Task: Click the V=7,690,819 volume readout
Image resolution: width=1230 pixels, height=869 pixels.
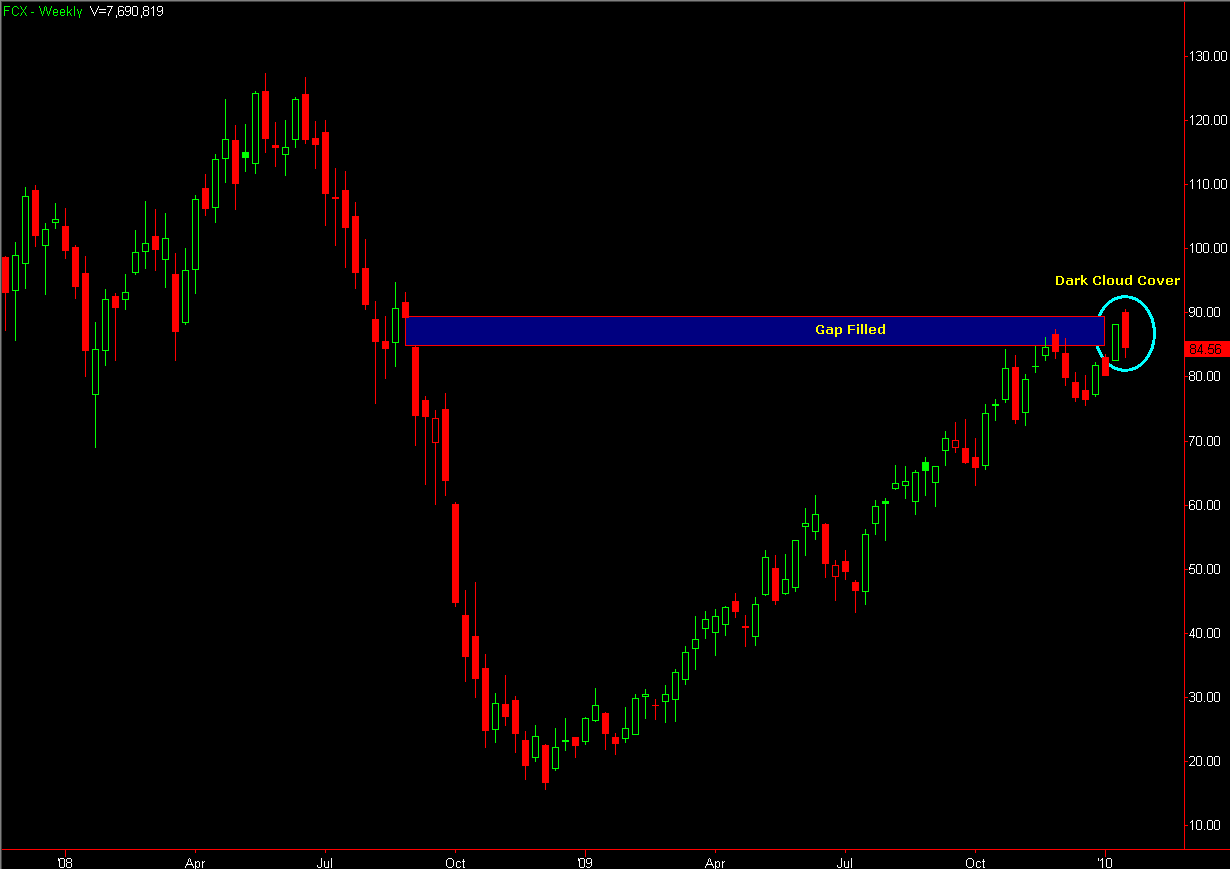Action: (x=128, y=12)
